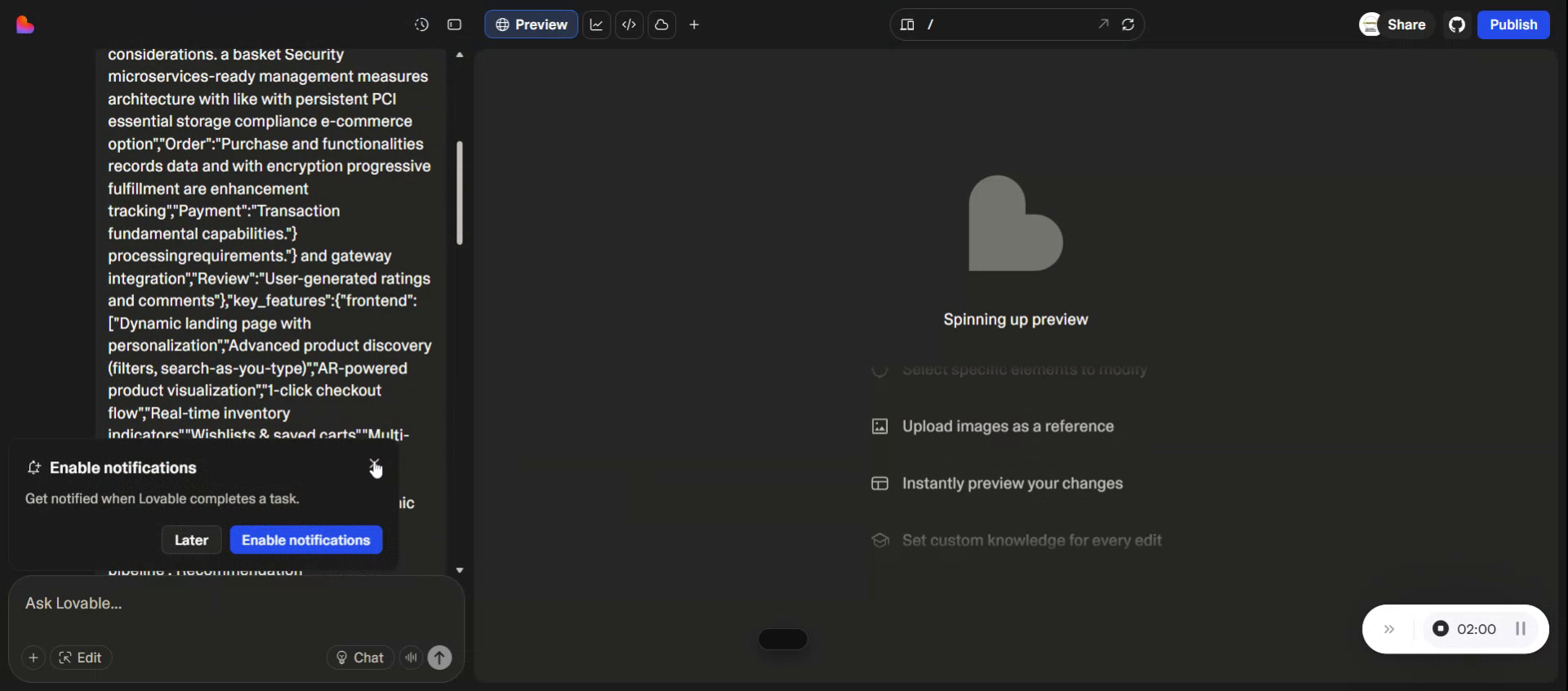The image size is (1568, 691).
Task: Open the analytics chart view
Action: click(597, 25)
